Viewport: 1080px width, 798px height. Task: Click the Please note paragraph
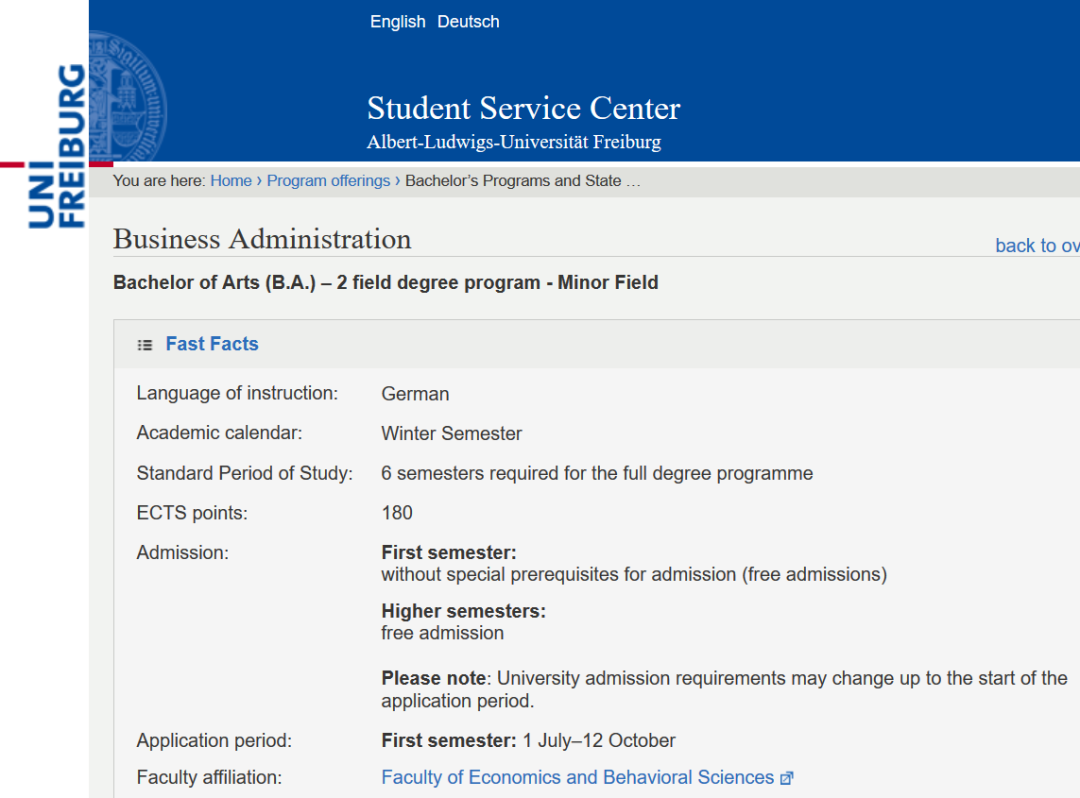point(725,689)
